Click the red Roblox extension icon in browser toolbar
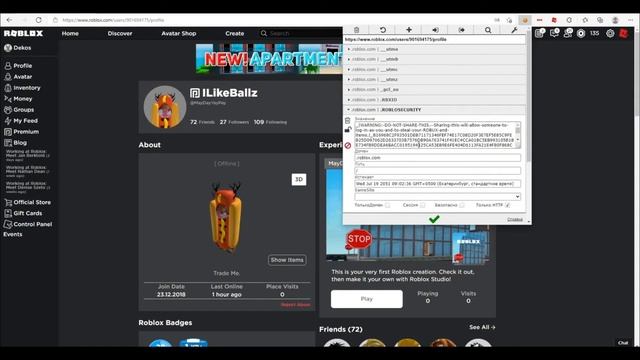The height and width of the screenshot is (360, 640). (554, 20)
